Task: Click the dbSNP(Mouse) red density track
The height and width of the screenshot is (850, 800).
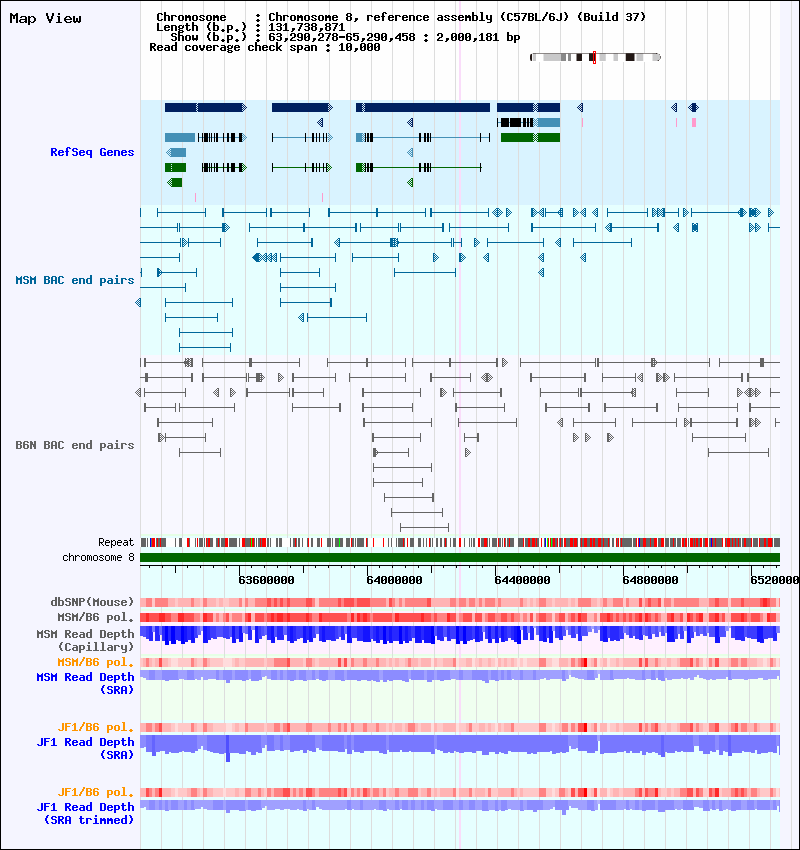Action: [460, 602]
